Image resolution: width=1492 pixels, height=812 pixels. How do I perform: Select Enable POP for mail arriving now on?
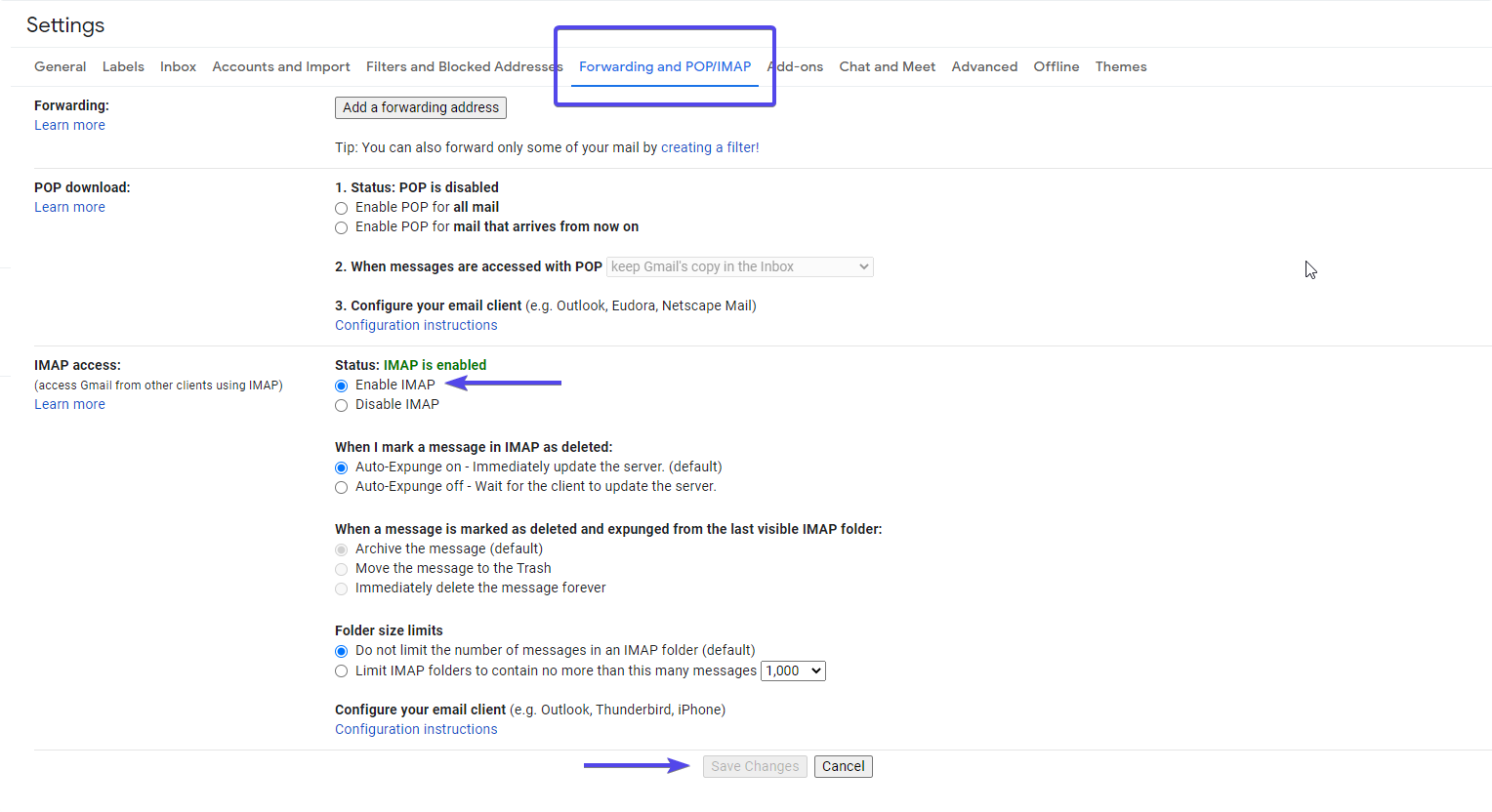[341, 227]
